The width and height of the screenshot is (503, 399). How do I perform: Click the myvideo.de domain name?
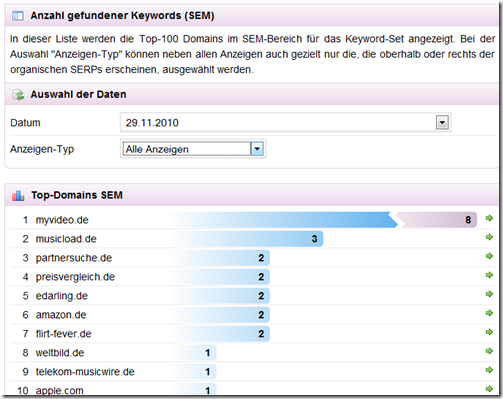(62, 220)
